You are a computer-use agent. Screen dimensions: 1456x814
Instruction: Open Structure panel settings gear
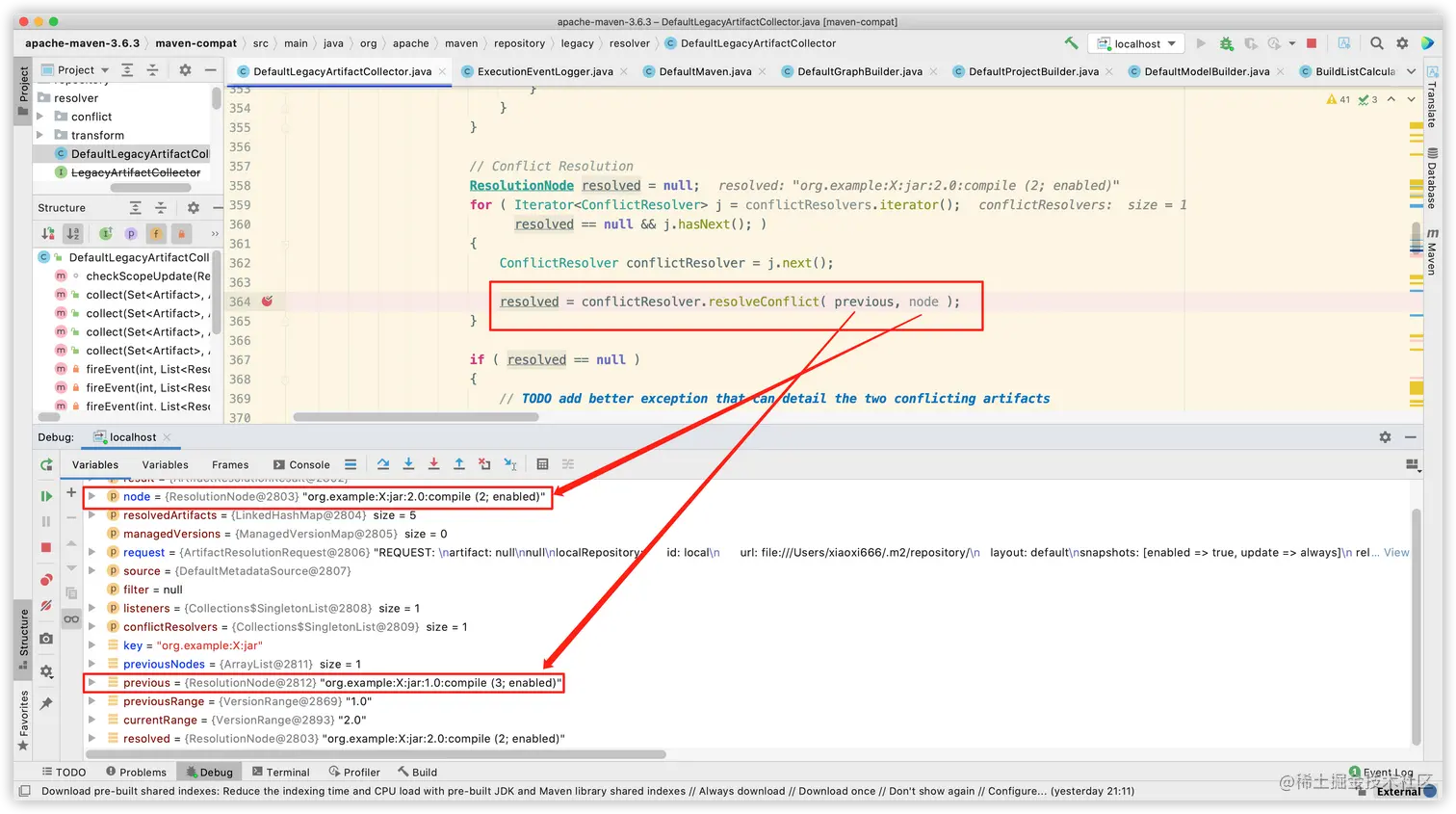tap(194, 208)
